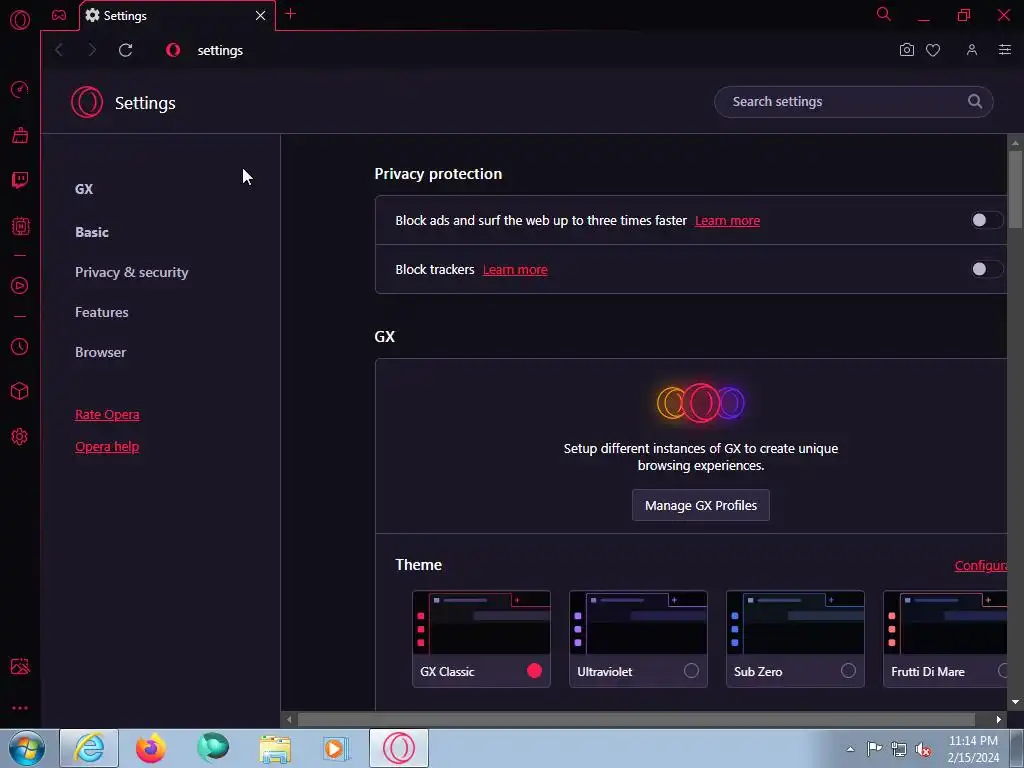Launch Internet Explorer from taskbar
This screenshot has height=768, width=1024.
coord(89,748)
